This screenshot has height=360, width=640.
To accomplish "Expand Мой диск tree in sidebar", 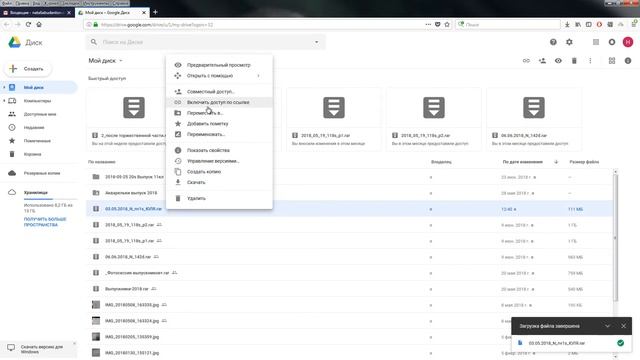I will [x=4, y=87].
